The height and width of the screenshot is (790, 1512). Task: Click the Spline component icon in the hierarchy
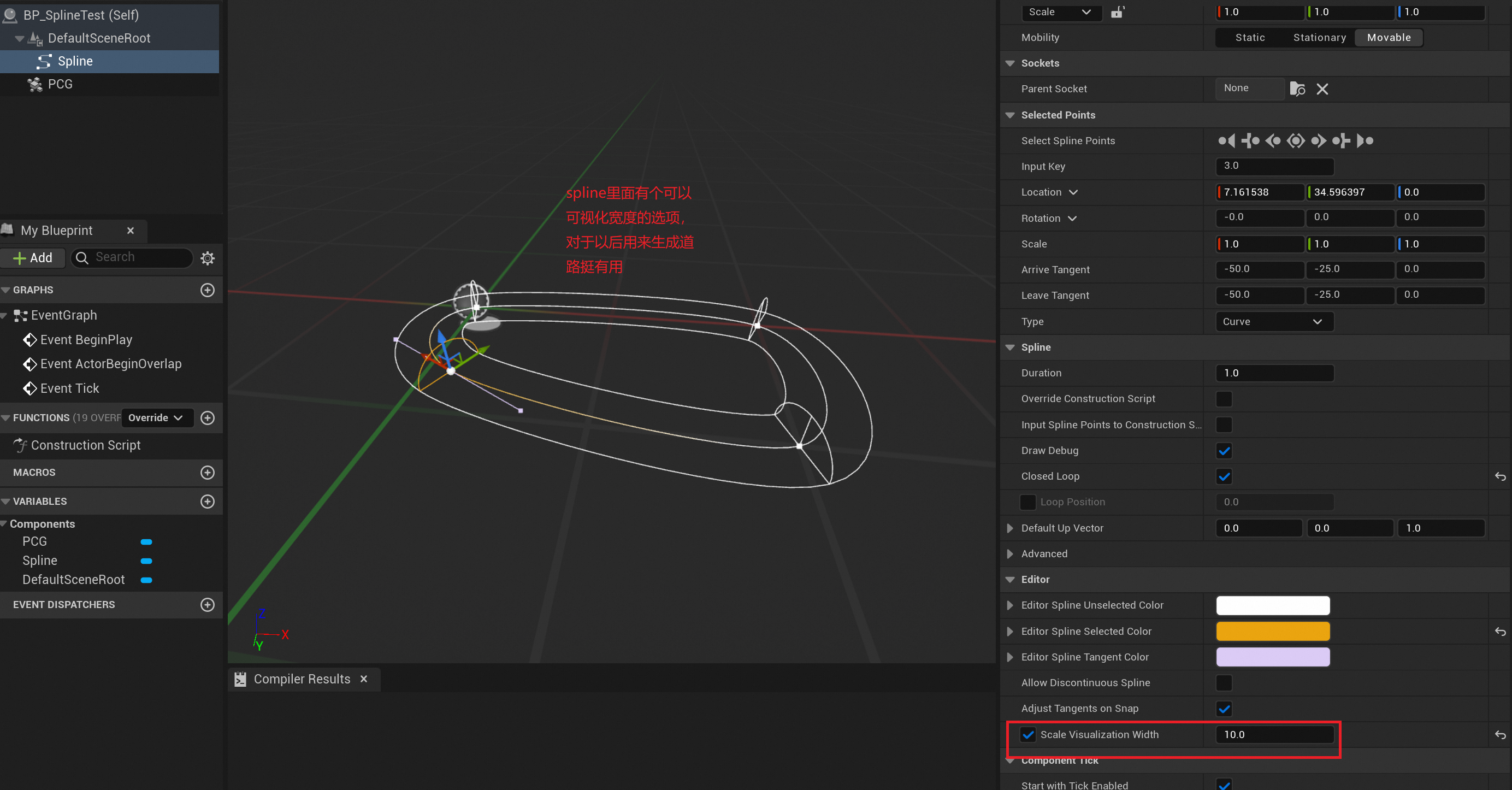click(x=46, y=61)
